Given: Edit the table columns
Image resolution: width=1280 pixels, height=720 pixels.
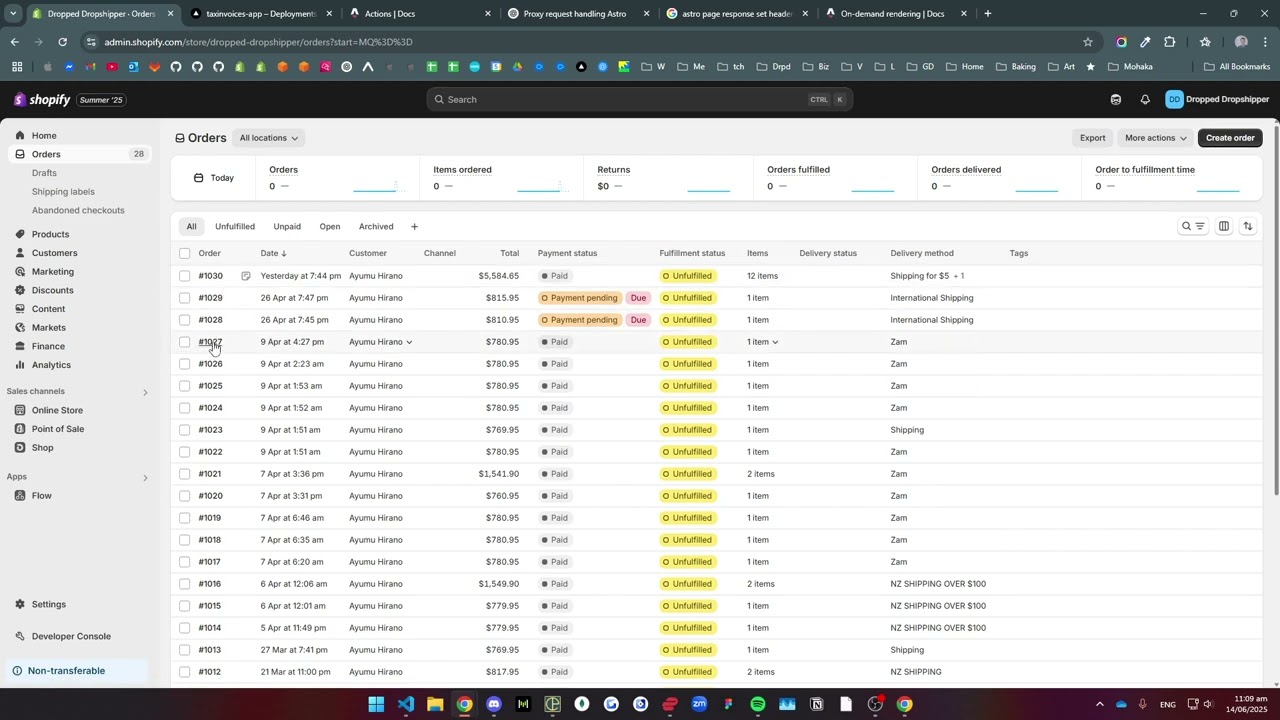Looking at the screenshot, I should tap(1223, 226).
